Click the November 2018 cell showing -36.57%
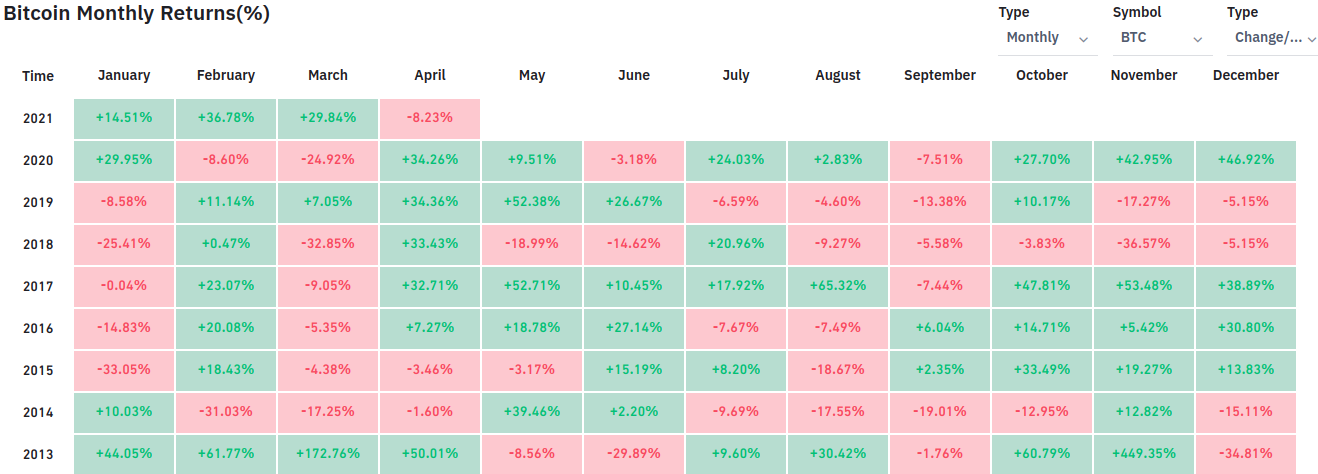The image size is (1318, 474). pyautogui.click(x=1143, y=244)
